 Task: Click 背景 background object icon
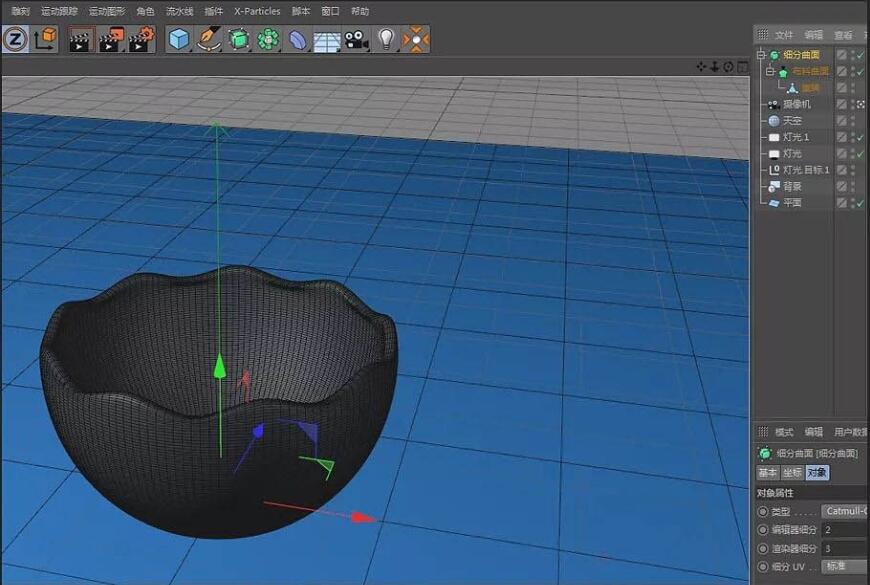pyautogui.click(x=773, y=186)
